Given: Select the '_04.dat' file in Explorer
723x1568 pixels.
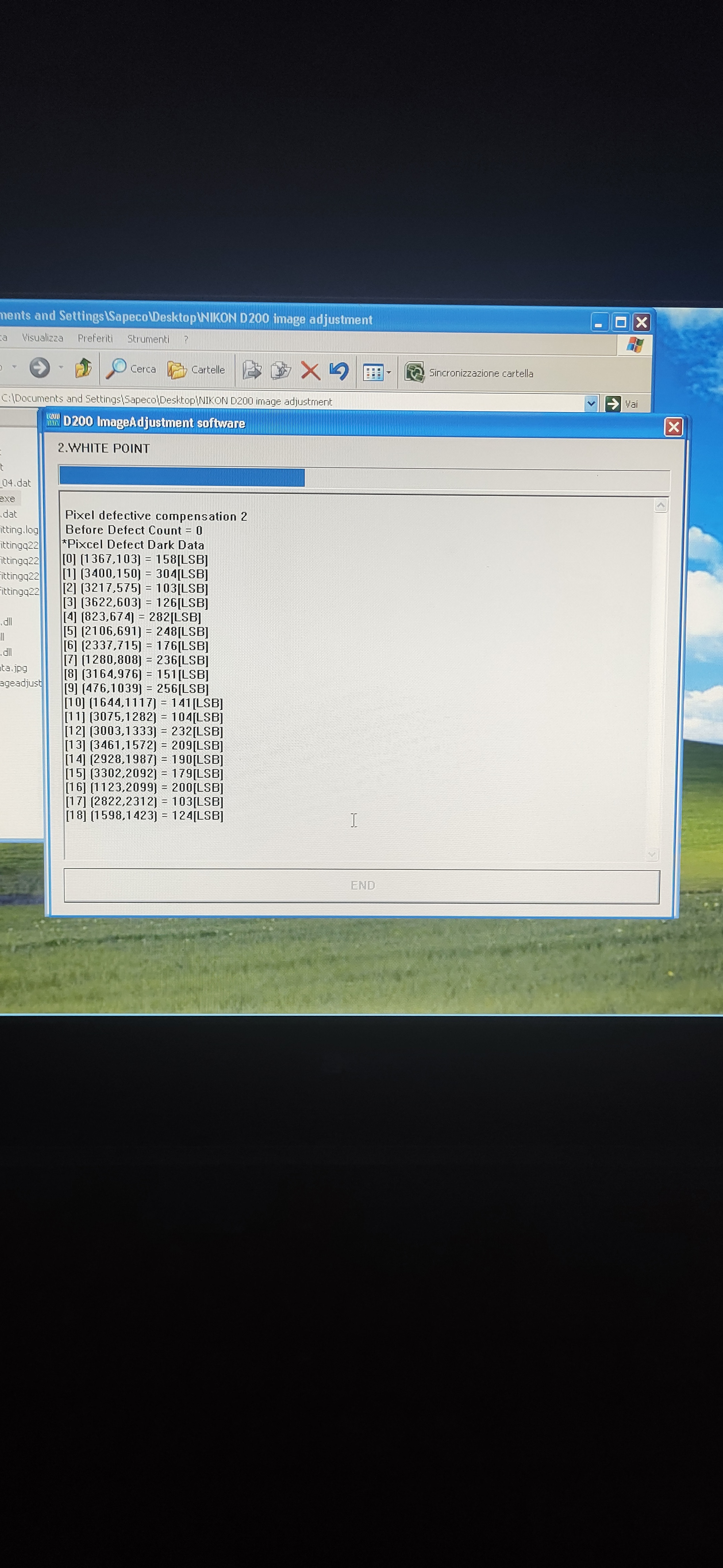Looking at the screenshot, I should pyautogui.click(x=16, y=483).
